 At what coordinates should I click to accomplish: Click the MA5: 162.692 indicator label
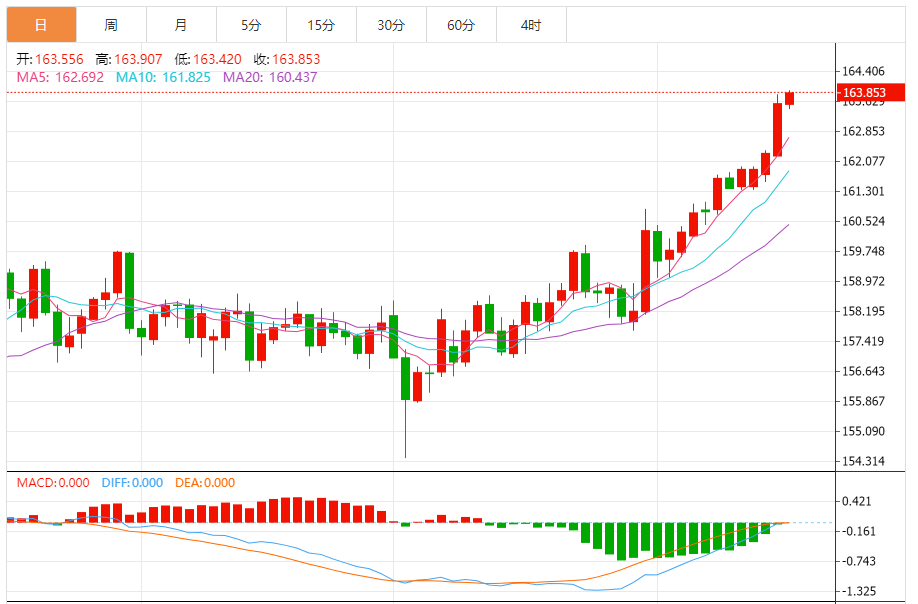coord(60,77)
